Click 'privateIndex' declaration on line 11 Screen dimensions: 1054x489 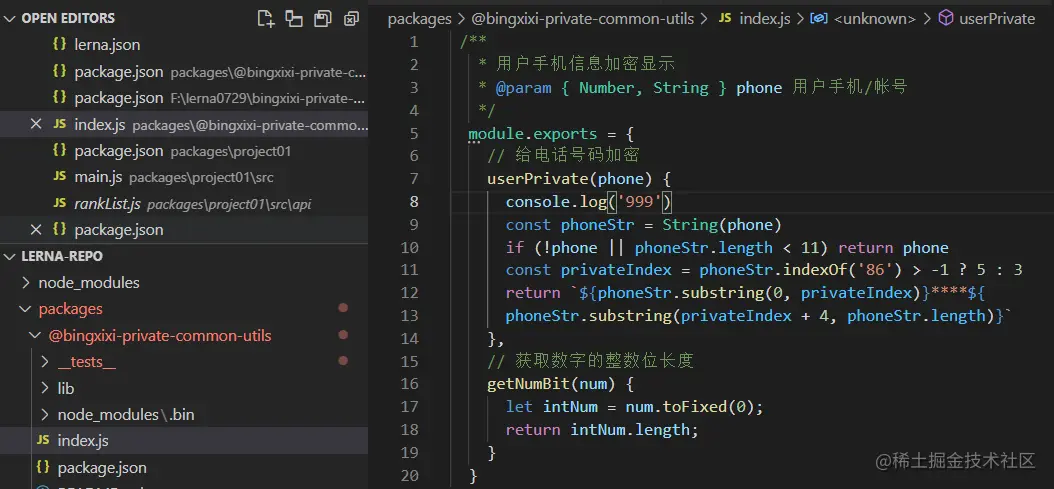pos(616,270)
